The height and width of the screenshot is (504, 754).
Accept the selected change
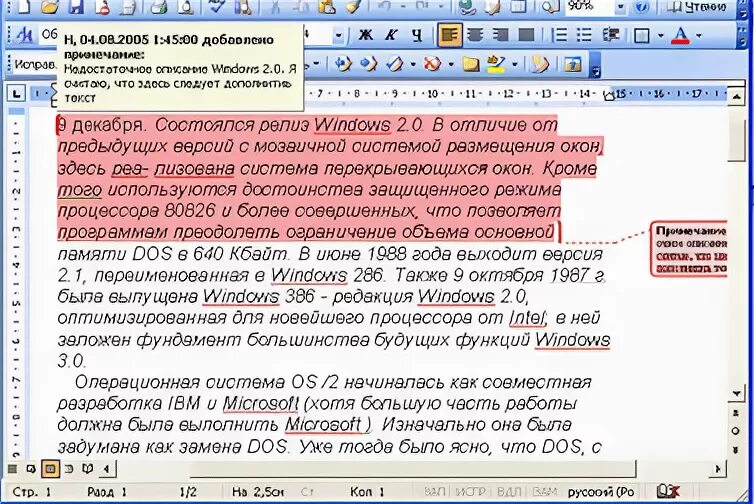[395, 64]
